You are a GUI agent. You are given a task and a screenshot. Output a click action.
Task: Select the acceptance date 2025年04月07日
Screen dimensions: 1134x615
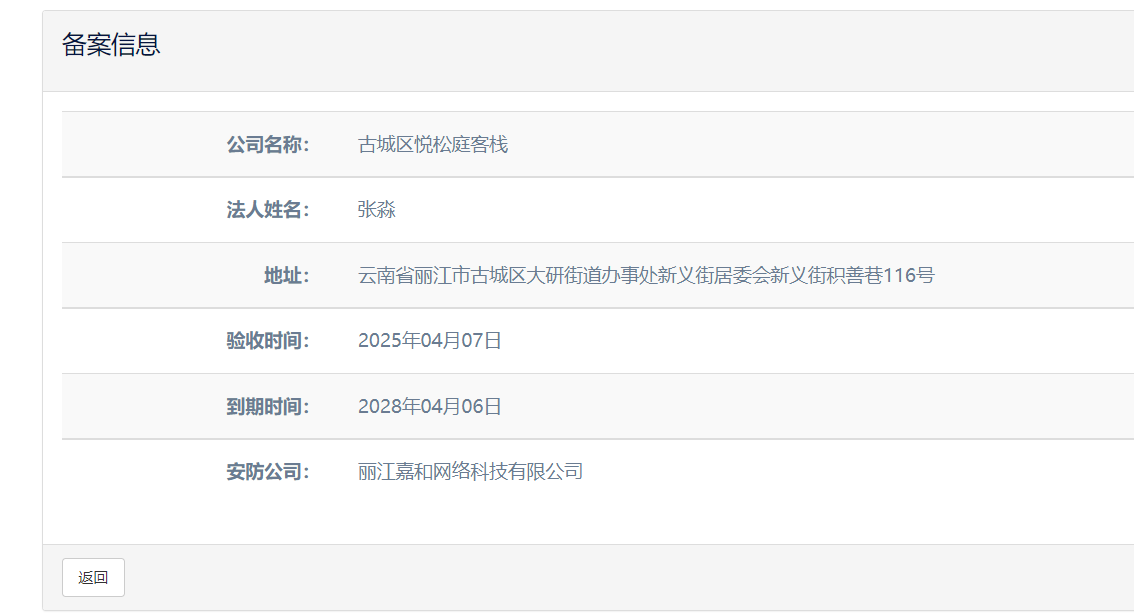430,341
